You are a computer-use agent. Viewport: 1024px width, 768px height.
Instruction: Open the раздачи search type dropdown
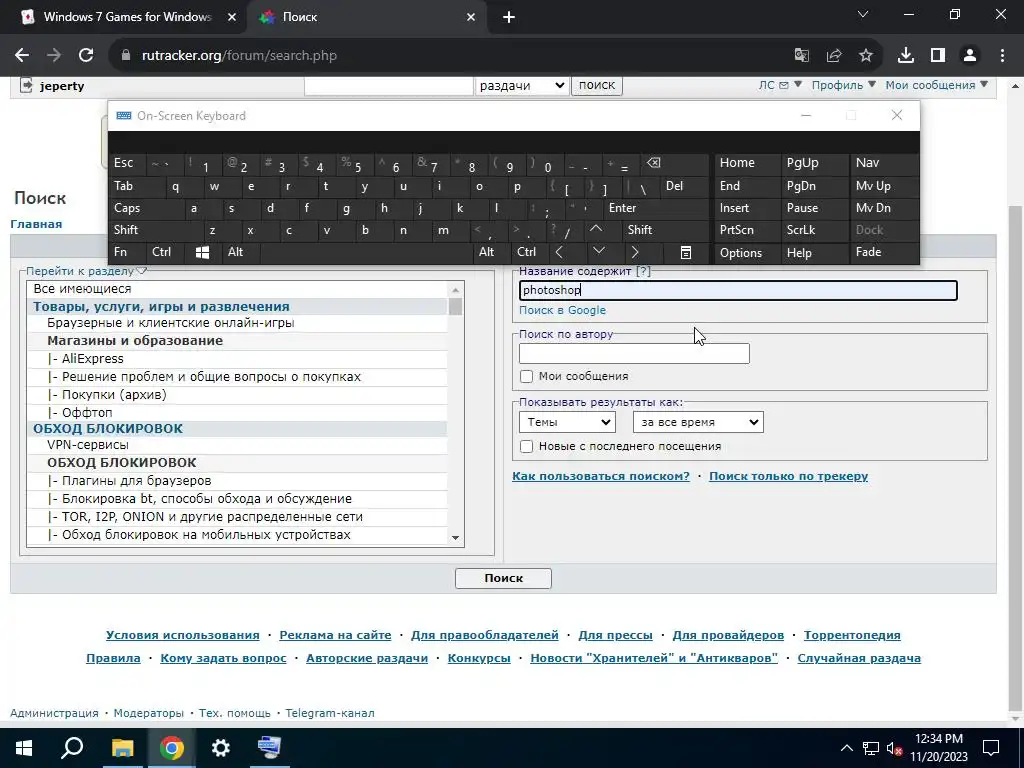click(x=521, y=85)
